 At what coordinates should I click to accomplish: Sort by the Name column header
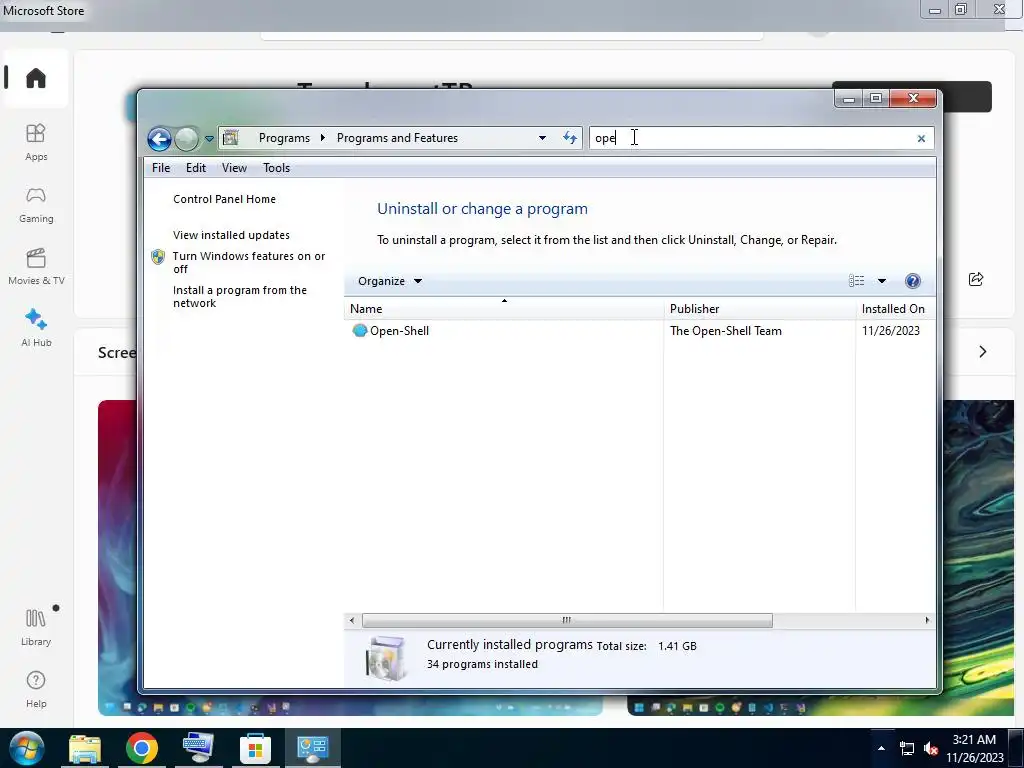pos(504,309)
